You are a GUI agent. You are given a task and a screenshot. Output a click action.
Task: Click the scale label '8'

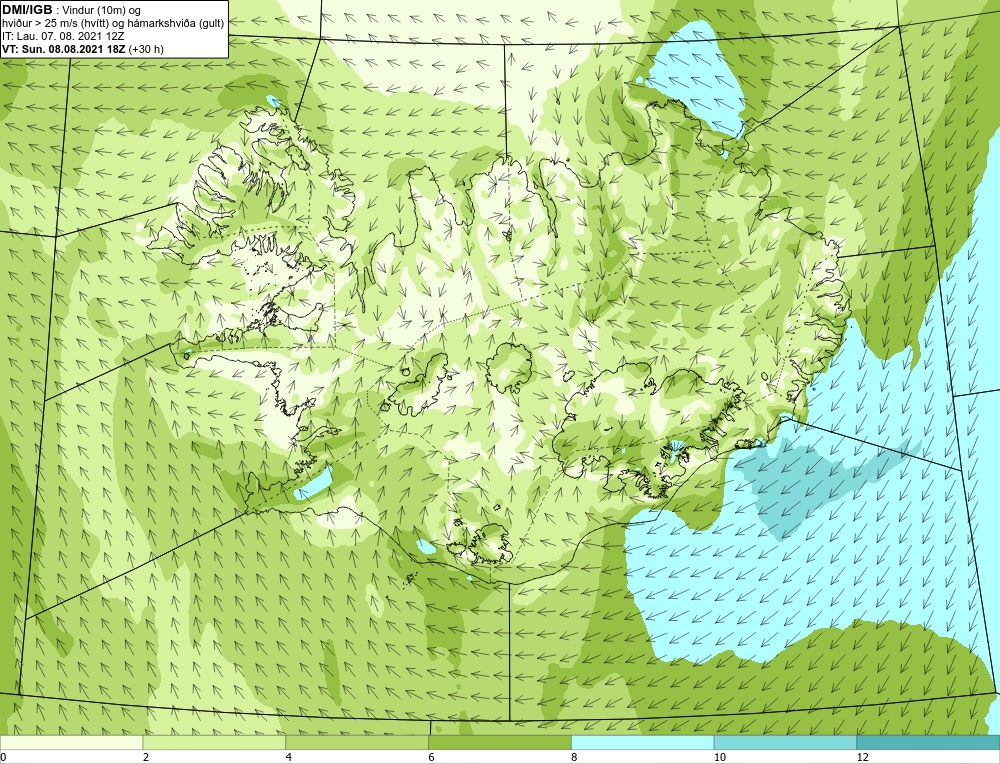[575, 757]
